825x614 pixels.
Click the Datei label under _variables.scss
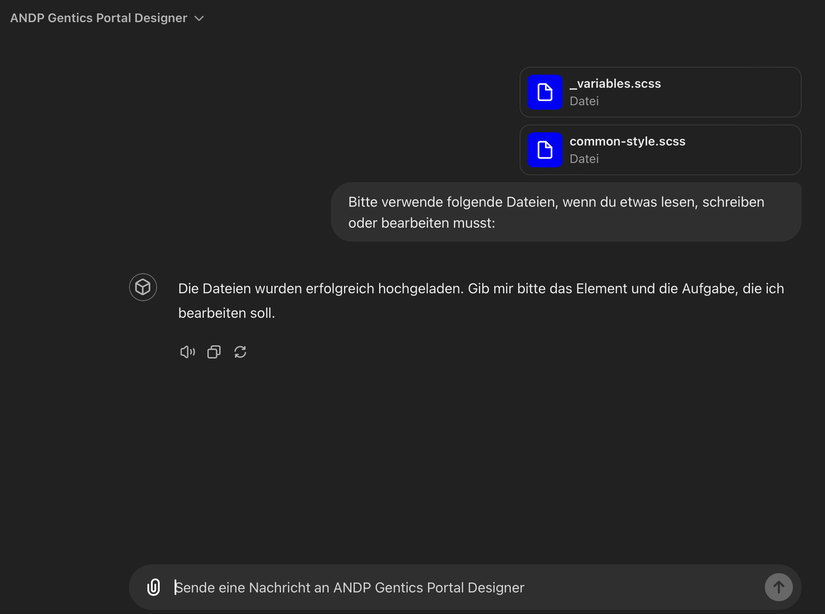(584, 101)
